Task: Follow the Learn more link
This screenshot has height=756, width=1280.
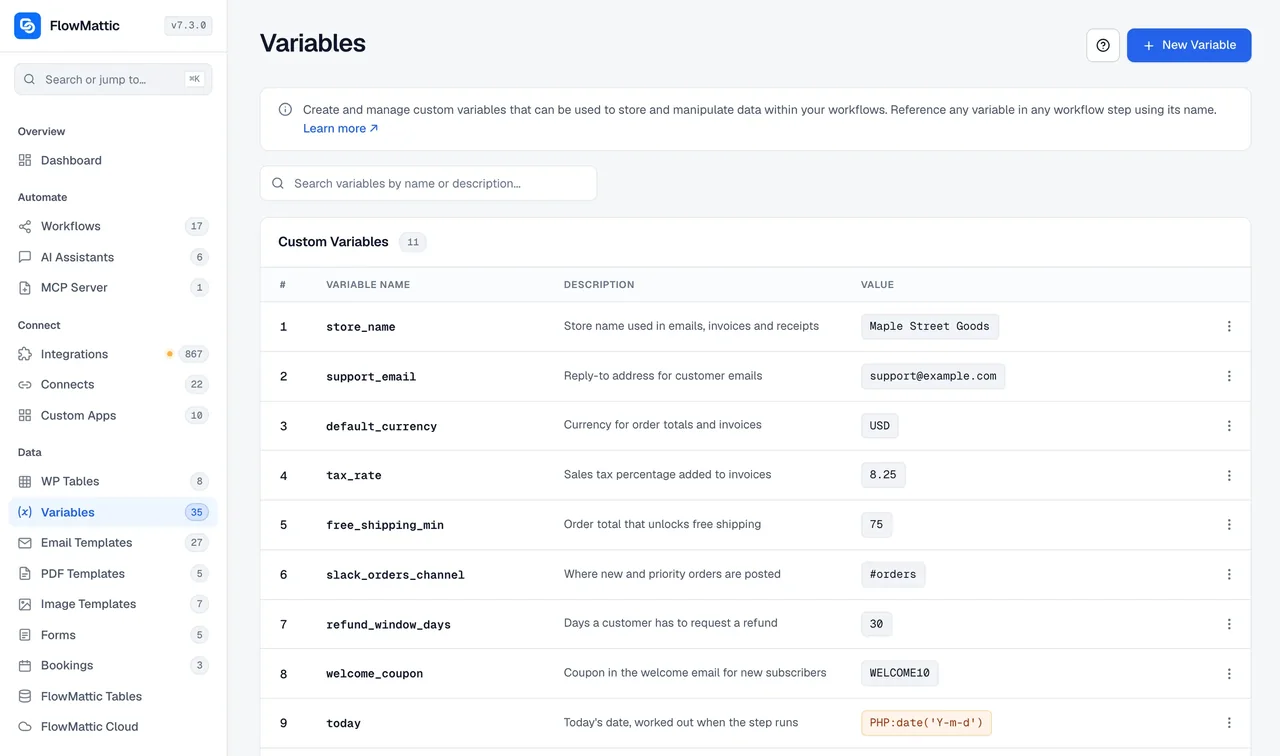Action: pyautogui.click(x=341, y=129)
